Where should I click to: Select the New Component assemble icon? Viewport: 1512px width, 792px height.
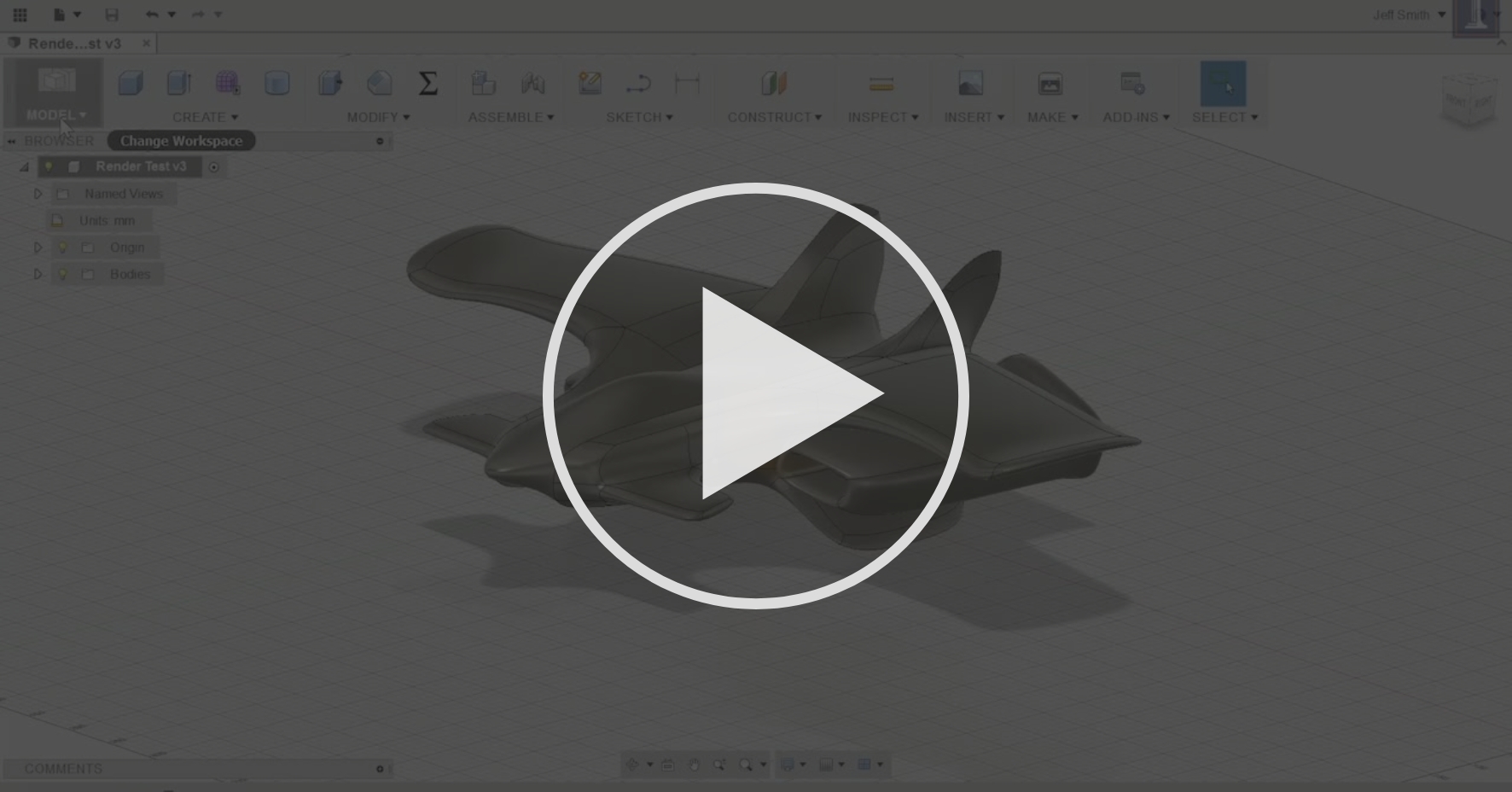click(484, 83)
